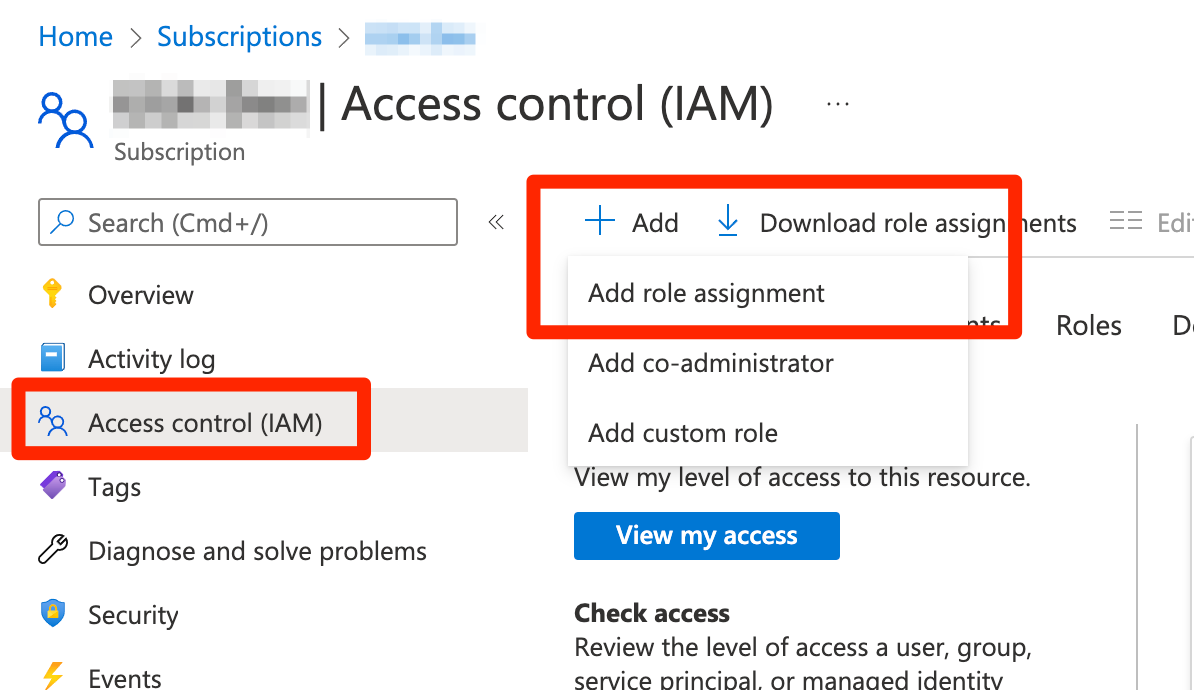Click the Overview key icon

(x=52, y=294)
